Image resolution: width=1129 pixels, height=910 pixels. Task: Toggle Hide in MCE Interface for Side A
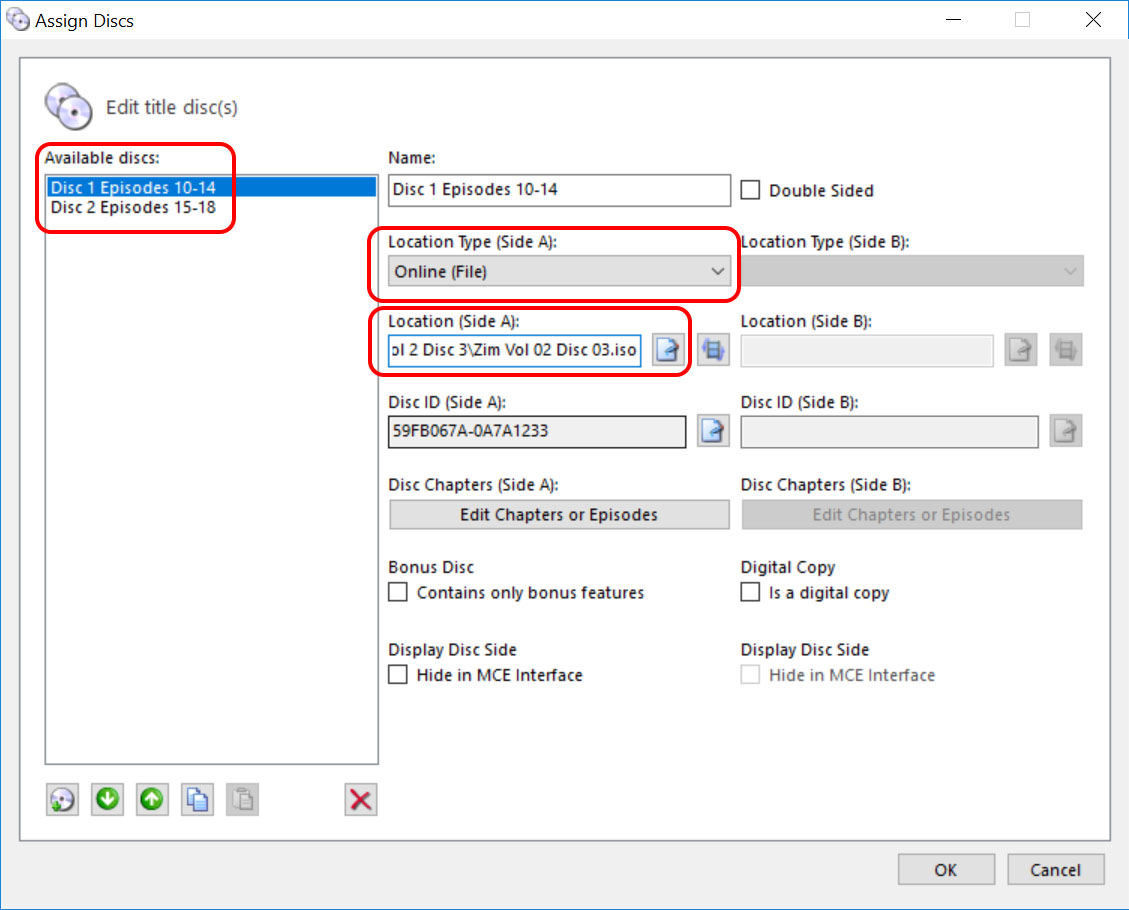(398, 675)
